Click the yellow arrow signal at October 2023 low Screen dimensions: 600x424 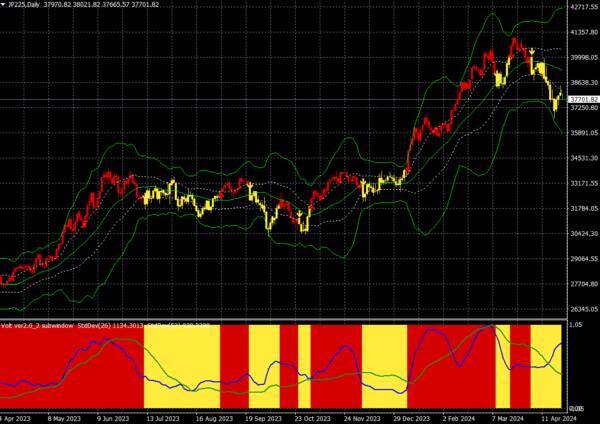coord(300,212)
